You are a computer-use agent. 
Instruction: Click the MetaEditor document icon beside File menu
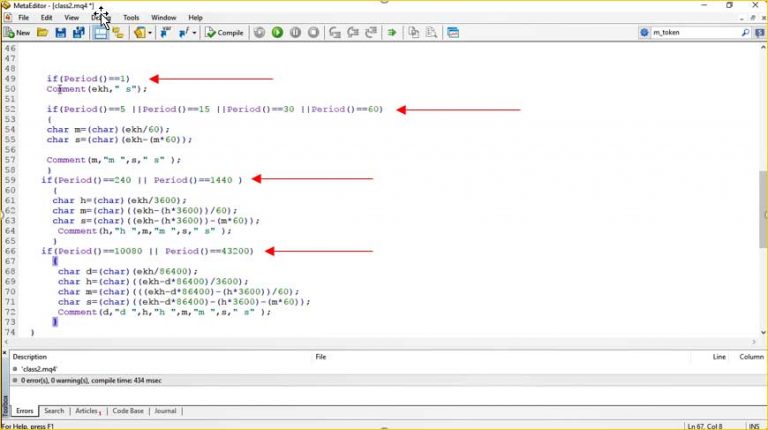[x=8, y=18]
